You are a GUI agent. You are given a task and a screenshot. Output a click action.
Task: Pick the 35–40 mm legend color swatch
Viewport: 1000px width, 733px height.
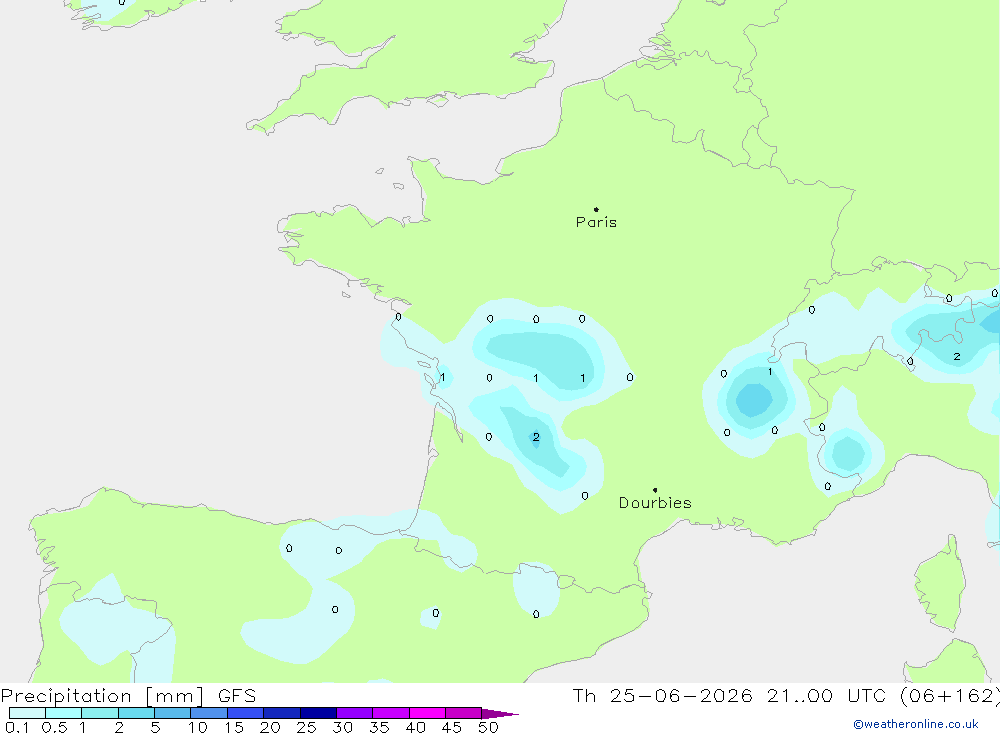(x=391, y=713)
